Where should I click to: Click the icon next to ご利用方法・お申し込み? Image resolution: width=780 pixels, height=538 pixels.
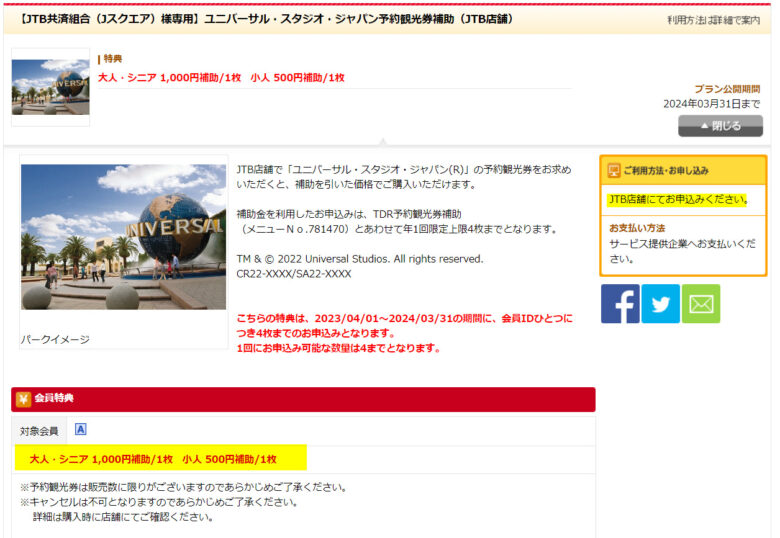pyautogui.click(x=614, y=171)
